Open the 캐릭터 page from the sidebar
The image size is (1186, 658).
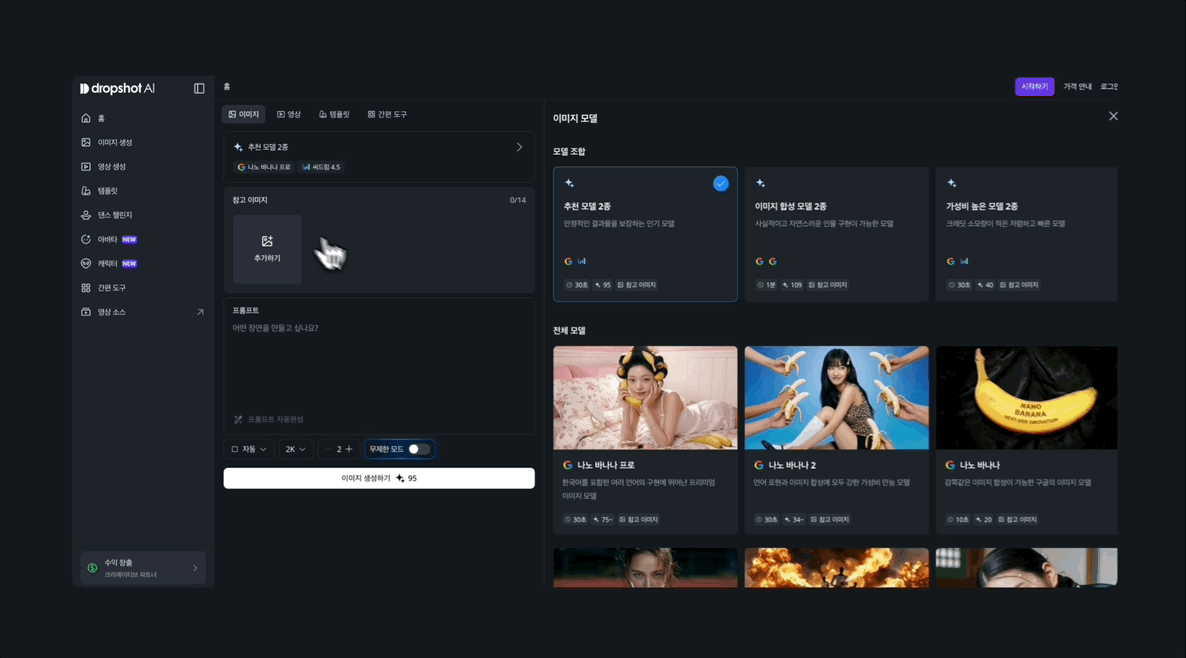point(107,263)
